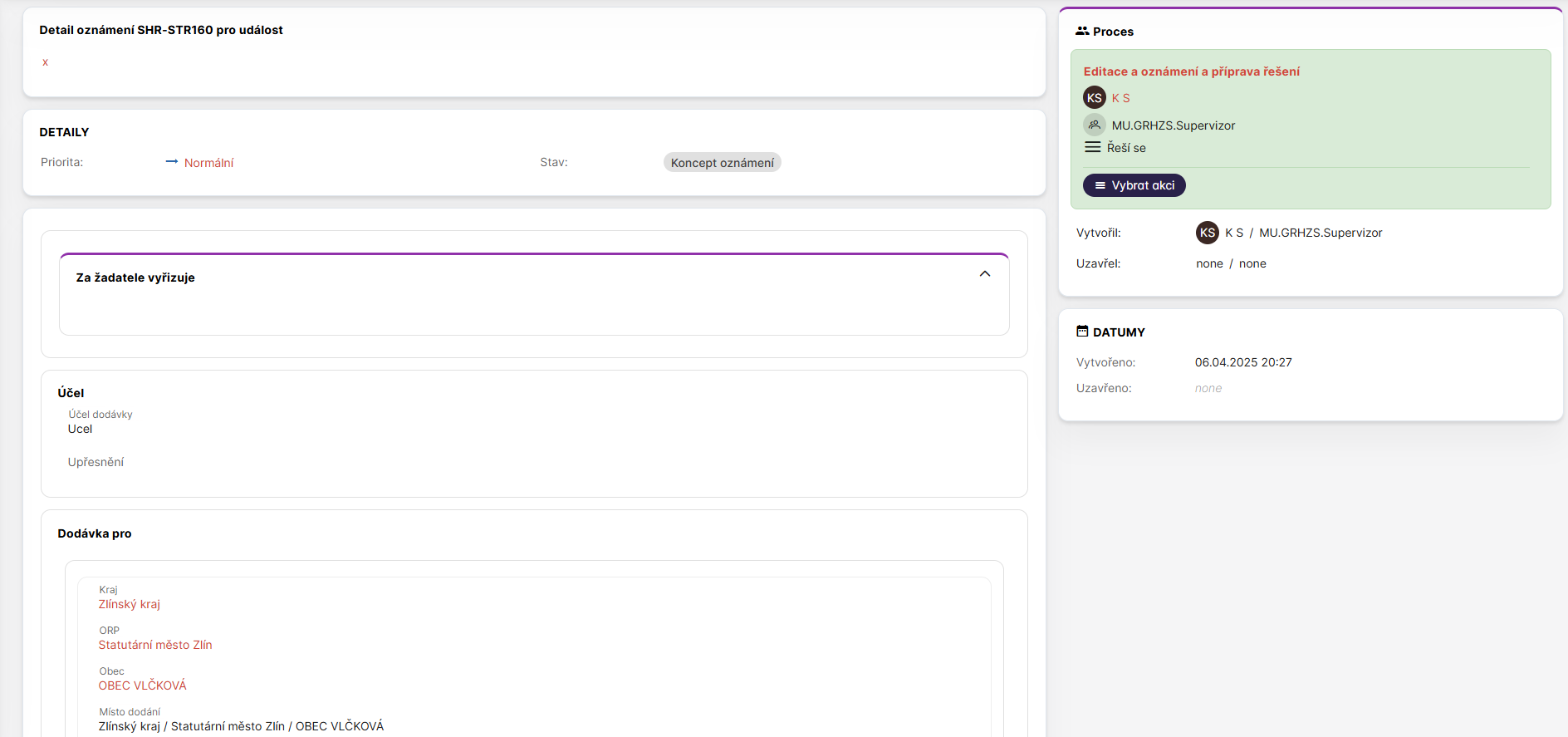
Task: Click the Řeší se status list icon
Action: [1092, 147]
